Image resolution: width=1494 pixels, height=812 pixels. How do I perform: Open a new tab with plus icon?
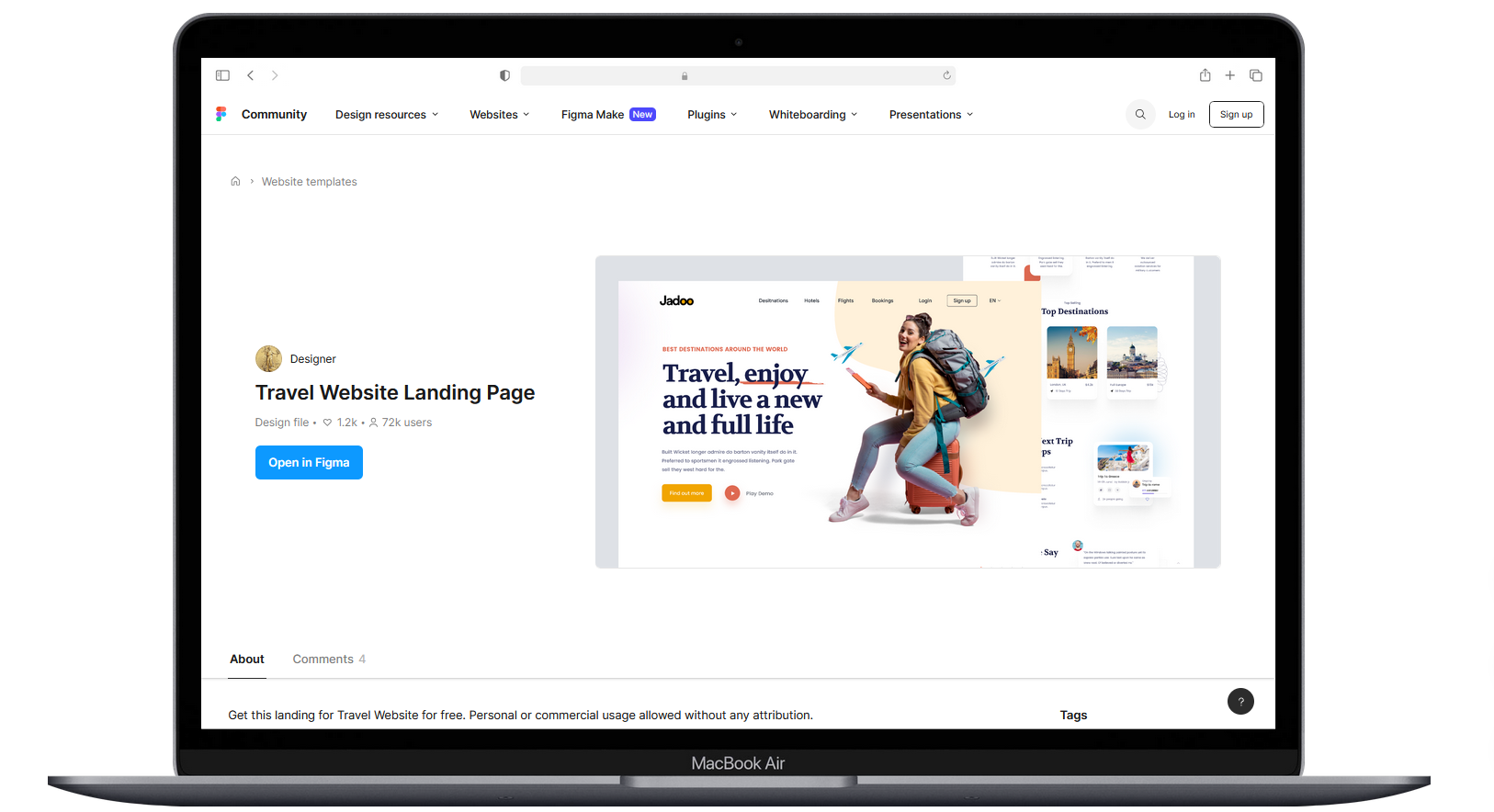coord(1229,75)
